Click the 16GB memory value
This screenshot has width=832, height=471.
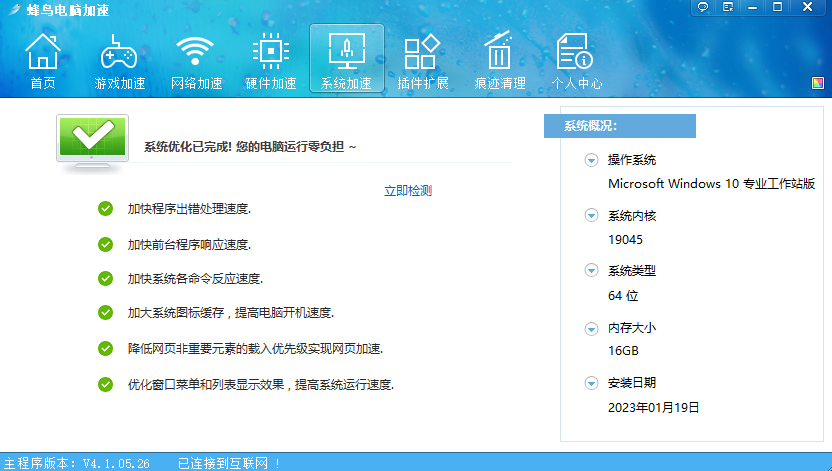pos(623,351)
